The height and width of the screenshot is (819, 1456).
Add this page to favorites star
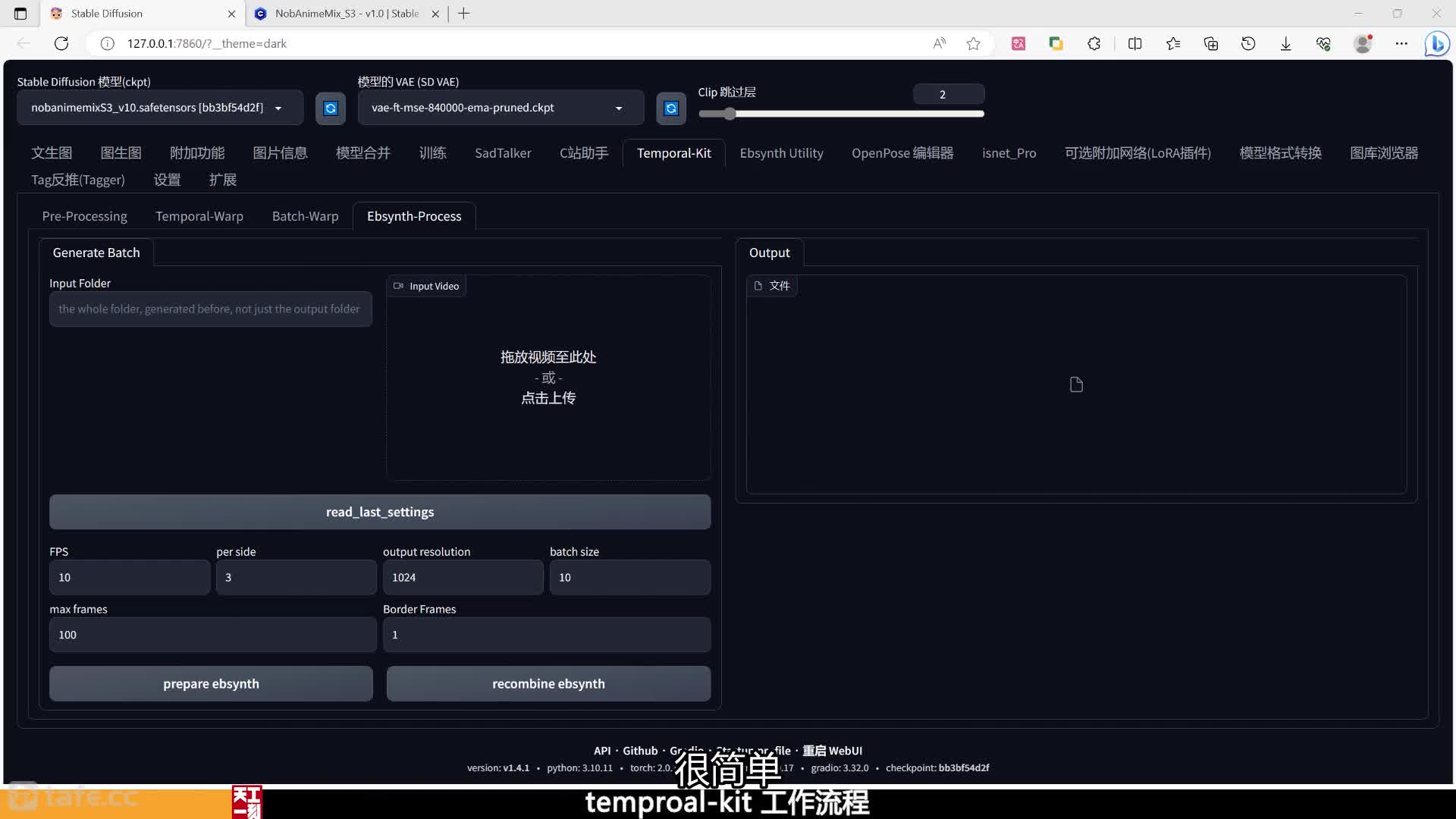click(974, 43)
